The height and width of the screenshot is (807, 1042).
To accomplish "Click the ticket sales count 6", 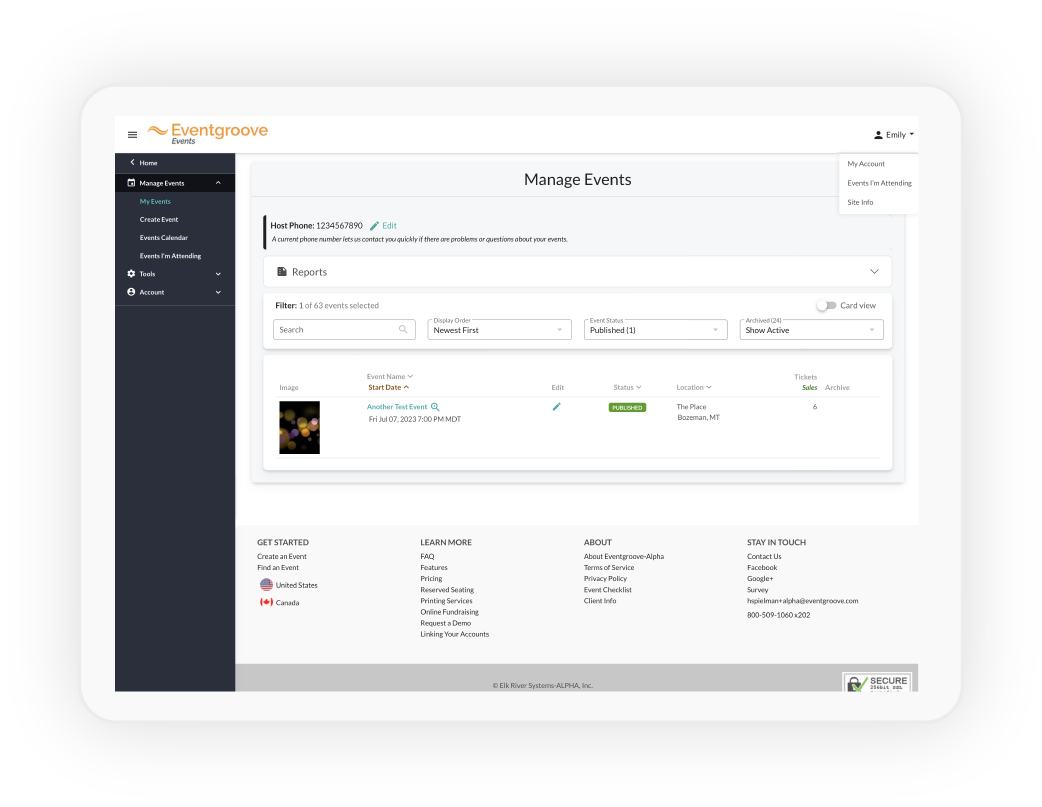I will point(815,407).
